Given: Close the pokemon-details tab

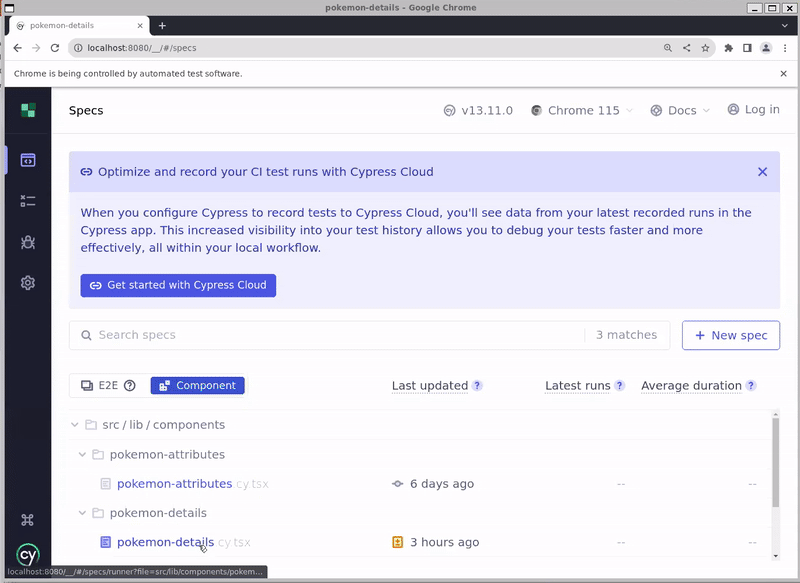Looking at the screenshot, I should pyautogui.click(x=140, y=26).
